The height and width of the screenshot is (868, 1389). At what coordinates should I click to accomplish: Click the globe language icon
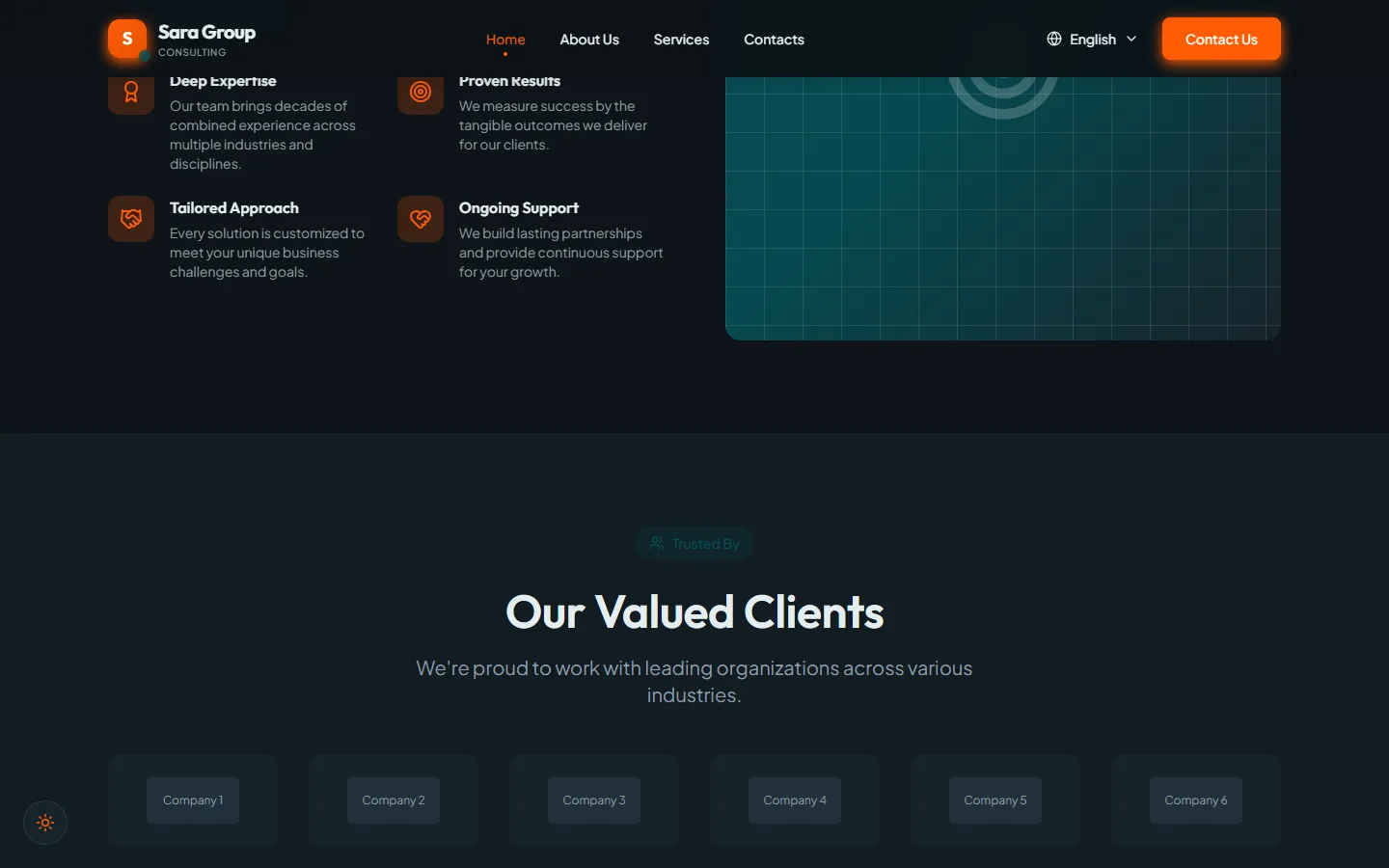click(1054, 39)
